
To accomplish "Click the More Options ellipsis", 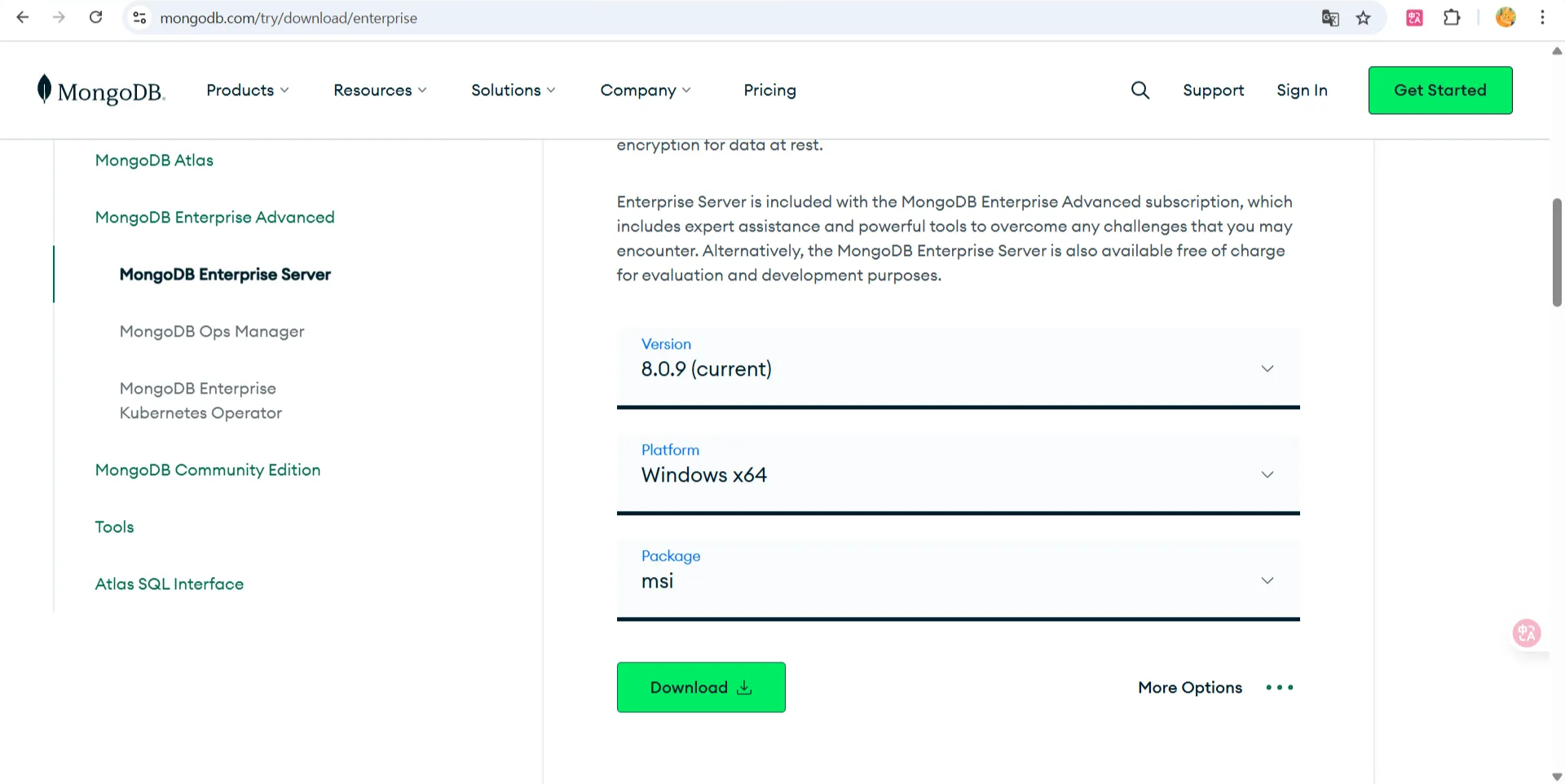I will 1278,687.
